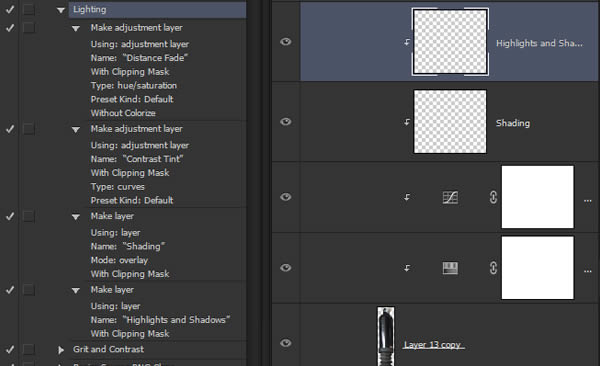Click the Hue/Saturation layer mask thumbnail
This screenshot has height=366, width=600.
pyautogui.click(x=537, y=268)
